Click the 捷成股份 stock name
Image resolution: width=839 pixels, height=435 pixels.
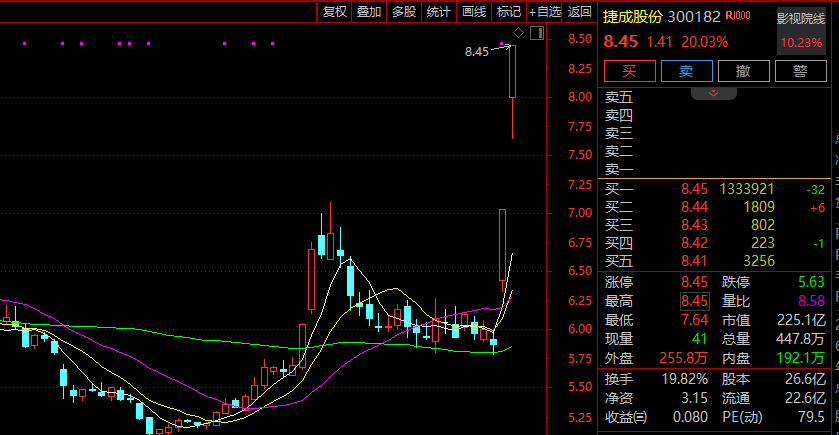pos(632,16)
